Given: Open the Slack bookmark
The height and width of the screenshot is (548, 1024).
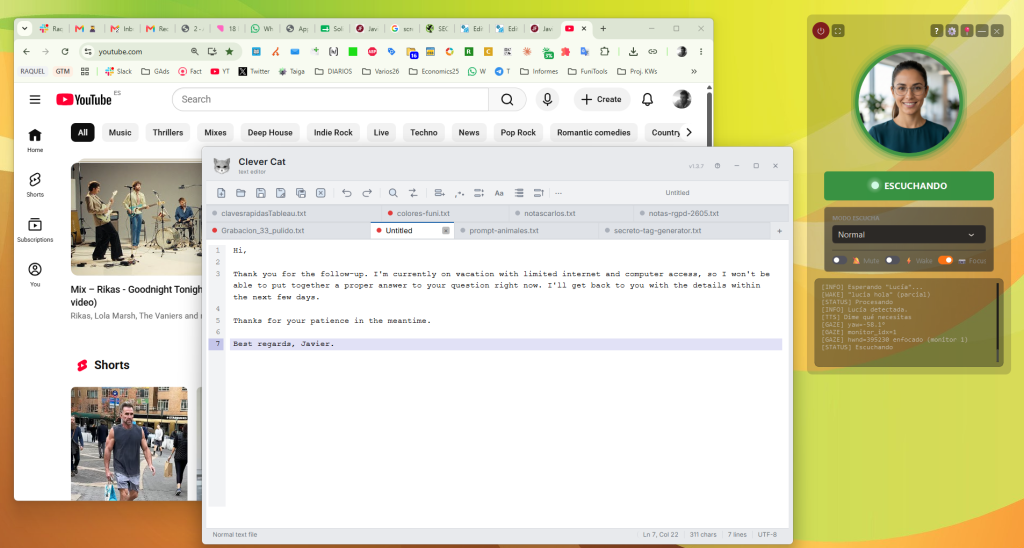Looking at the screenshot, I should tap(118, 71).
